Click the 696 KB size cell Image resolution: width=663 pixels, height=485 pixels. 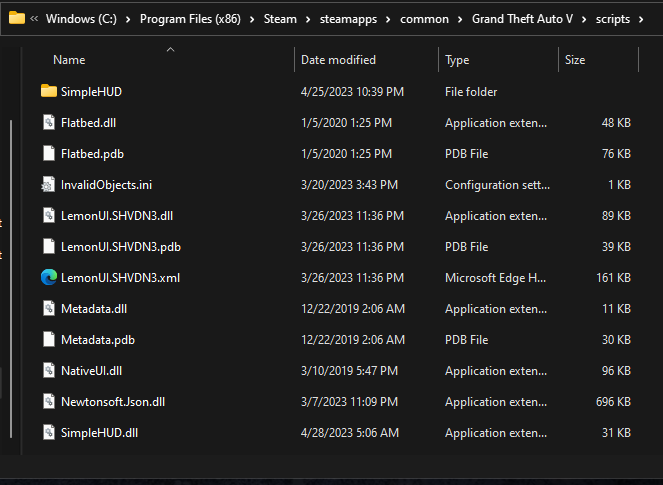pyautogui.click(x=613, y=402)
